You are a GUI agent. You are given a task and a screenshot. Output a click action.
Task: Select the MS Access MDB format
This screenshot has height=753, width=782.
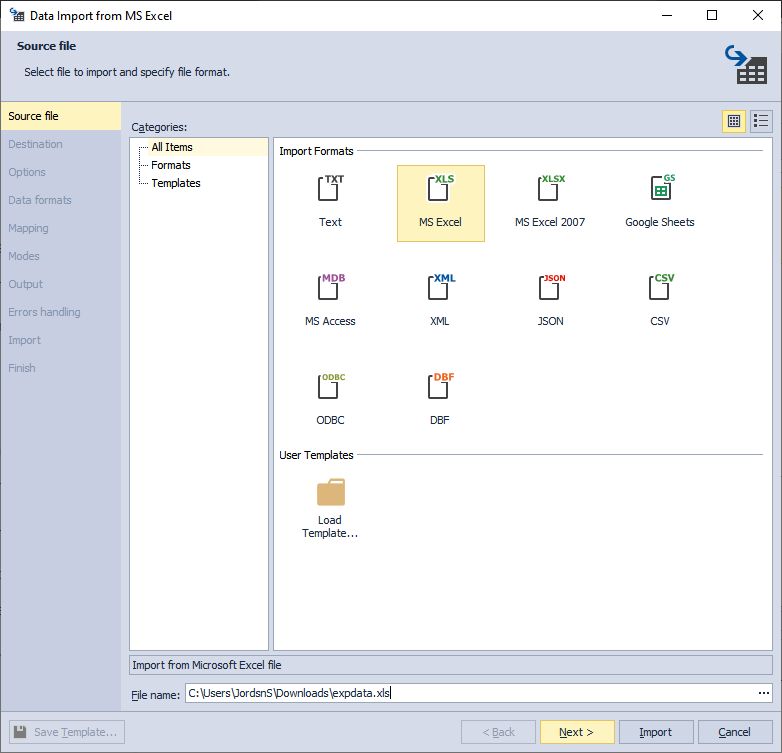[x=330, y=302]
